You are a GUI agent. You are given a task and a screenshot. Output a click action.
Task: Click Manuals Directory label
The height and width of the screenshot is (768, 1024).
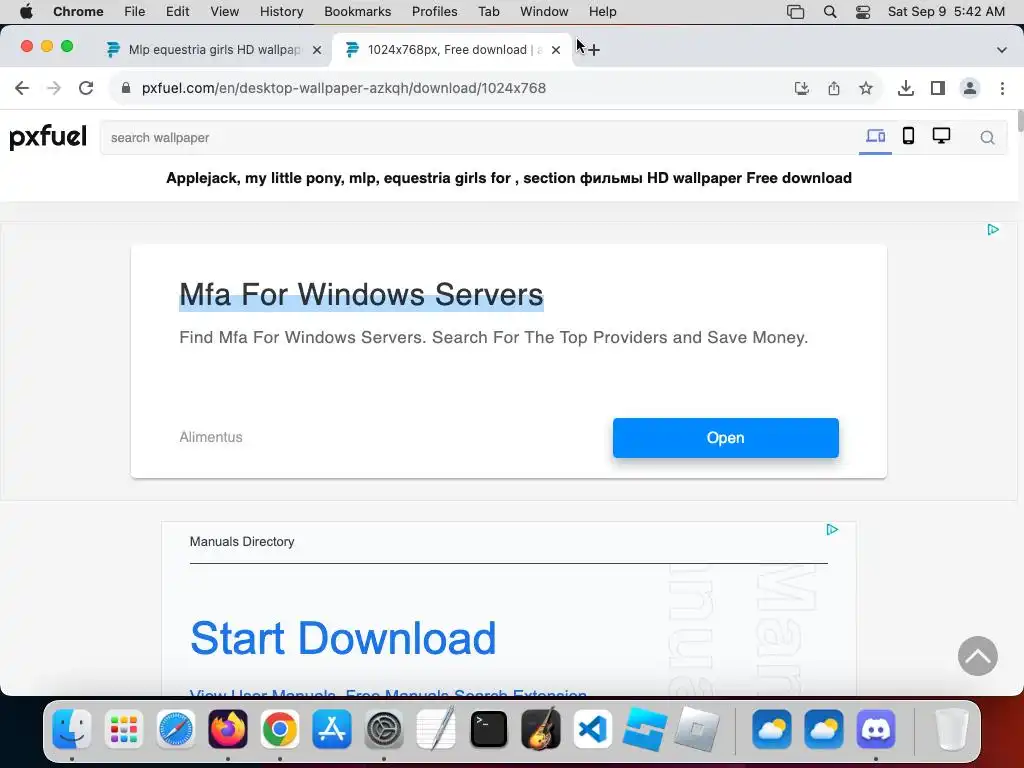242,541
